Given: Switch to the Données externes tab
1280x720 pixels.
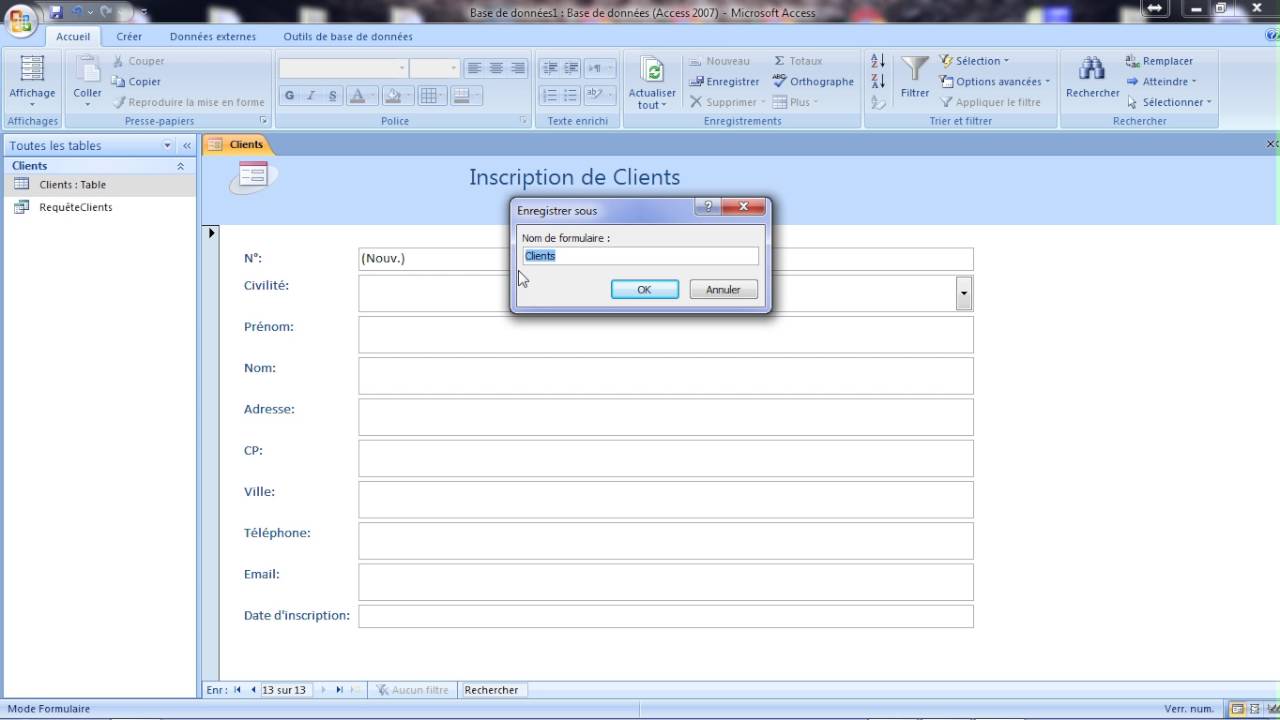Looking at the screenshot, I should 213,36.
